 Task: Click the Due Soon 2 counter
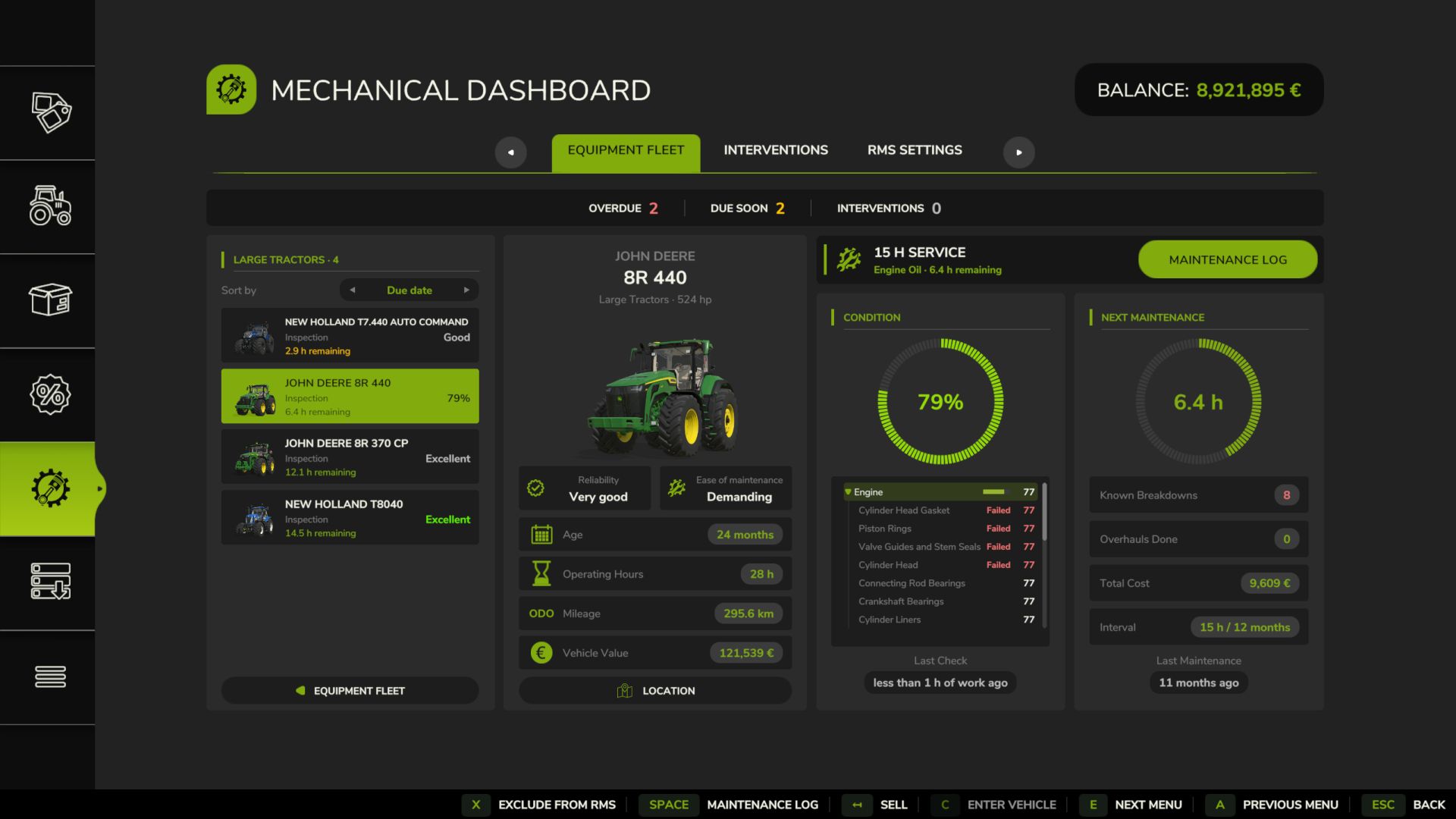[x=748, y=208]
